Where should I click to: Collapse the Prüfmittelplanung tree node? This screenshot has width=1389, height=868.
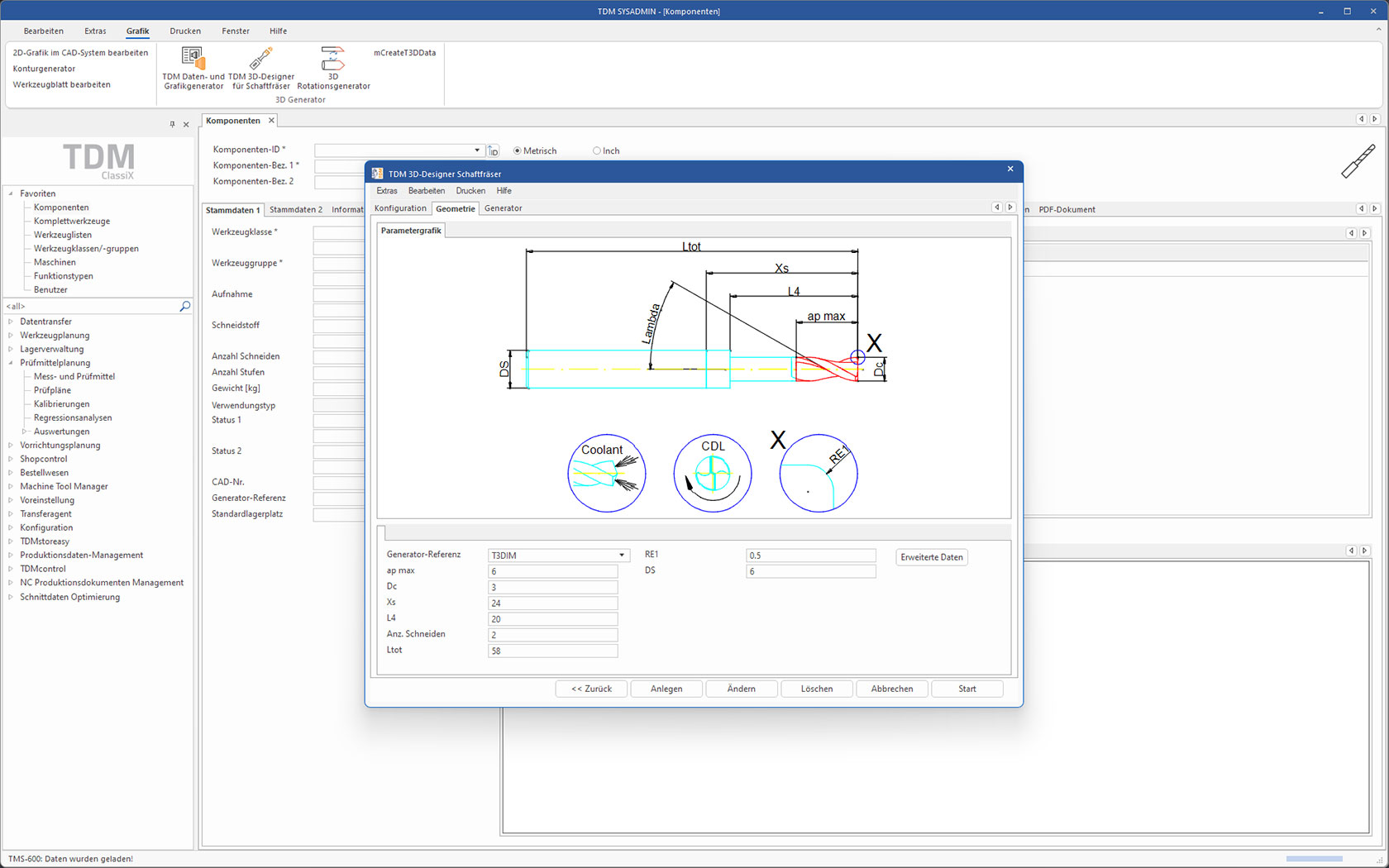pyautogui.click(x=11, y=363)
